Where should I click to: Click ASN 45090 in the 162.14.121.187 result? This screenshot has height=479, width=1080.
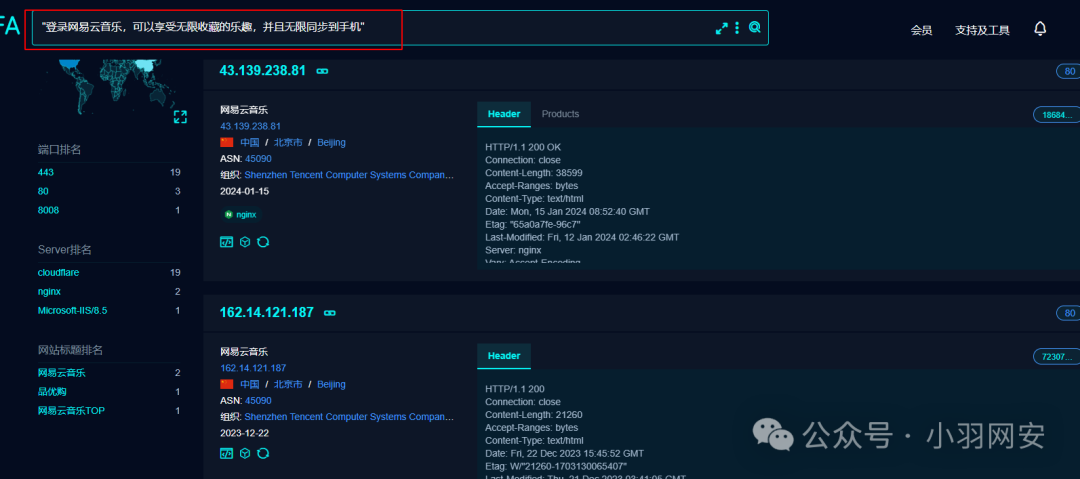(258, 400)
